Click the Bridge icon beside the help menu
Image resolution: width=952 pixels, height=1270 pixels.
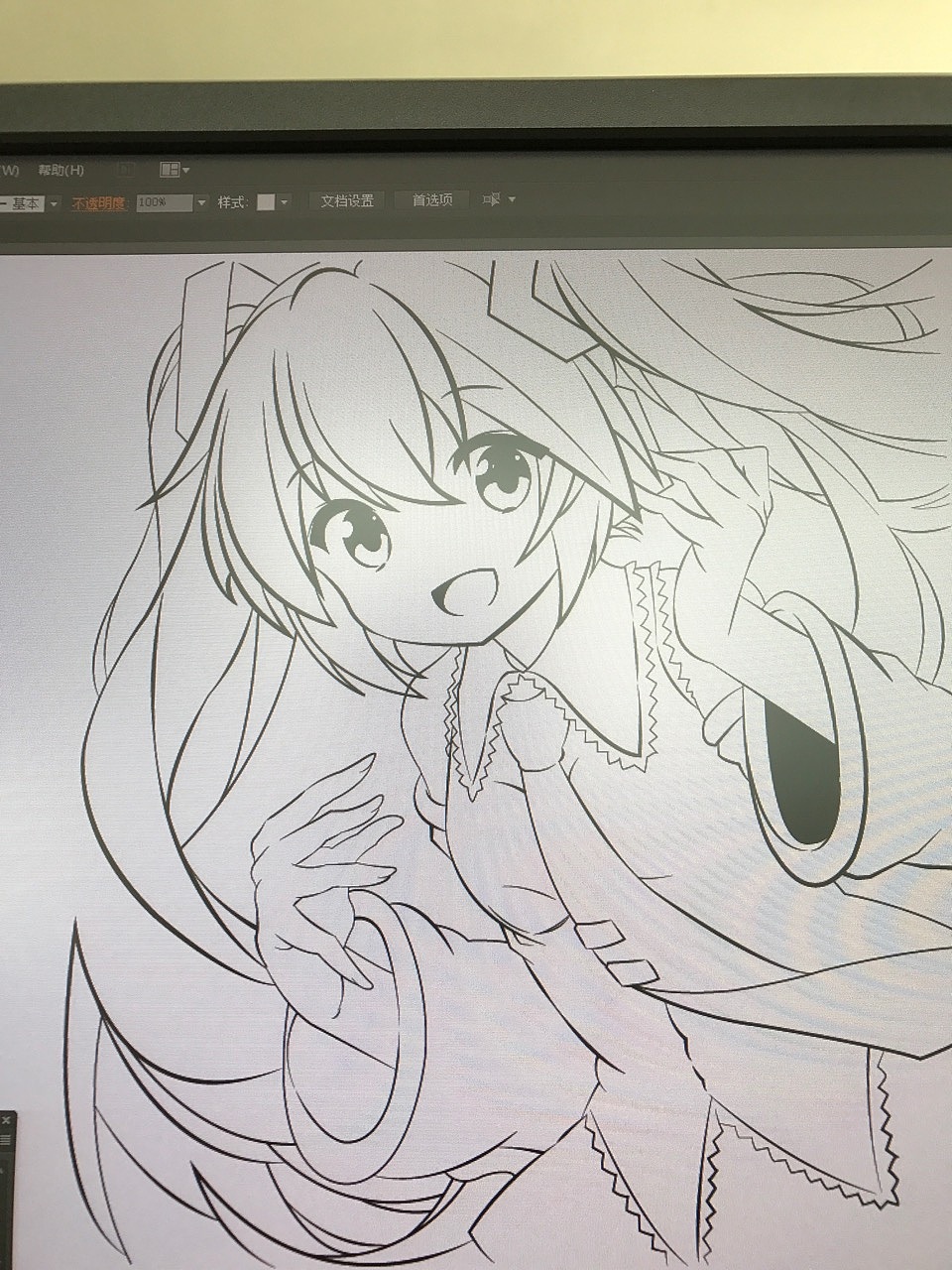coord(126,171)
